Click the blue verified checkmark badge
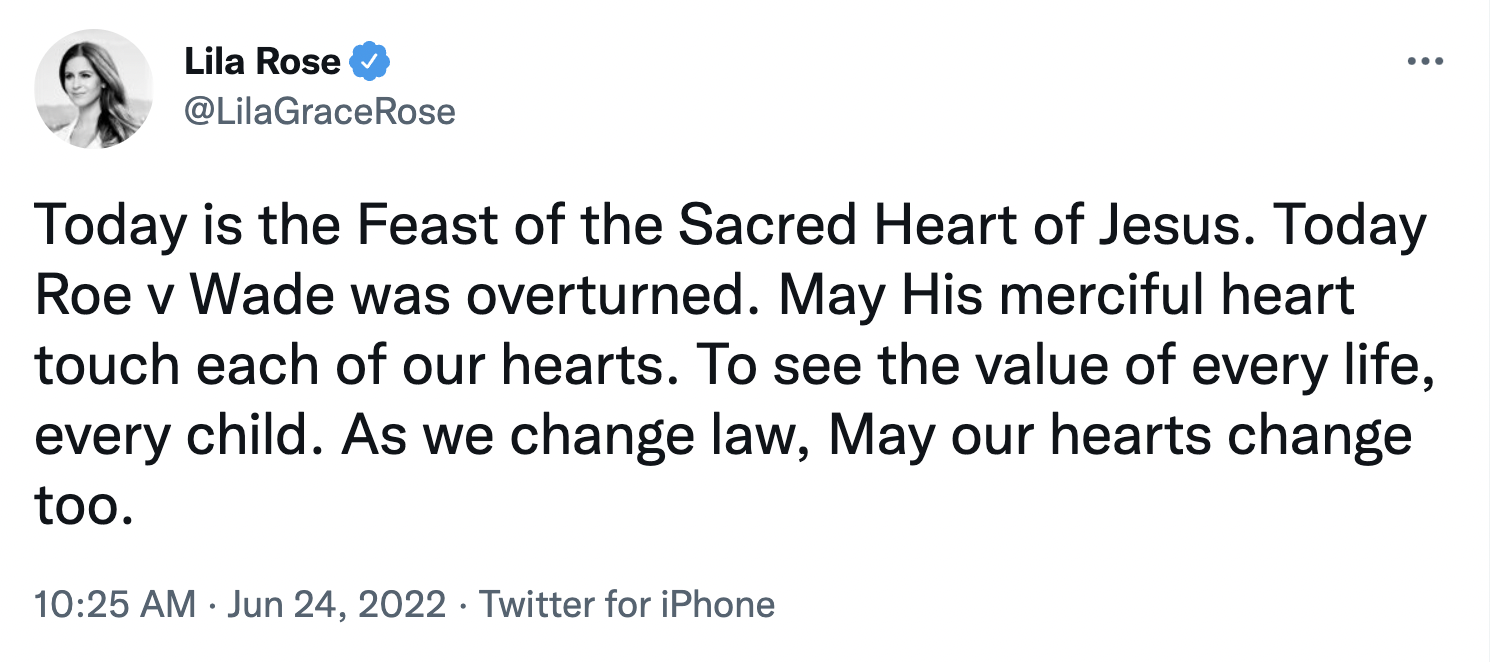This screenshot has width=1490, height=662. (x=369, y=63)
